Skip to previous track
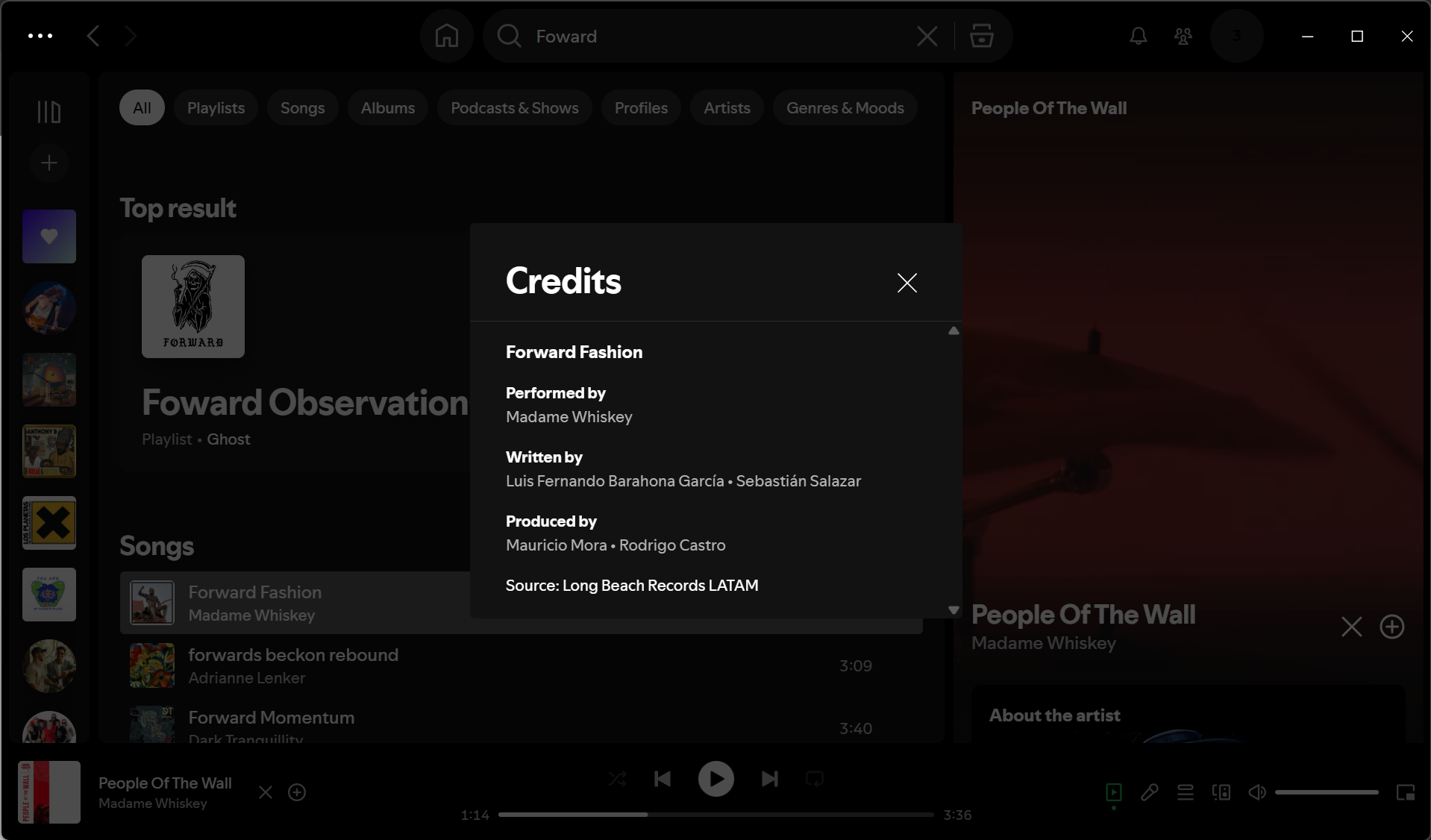Image resolution: width=1431 pixels, height=840 pixels. 663,779
